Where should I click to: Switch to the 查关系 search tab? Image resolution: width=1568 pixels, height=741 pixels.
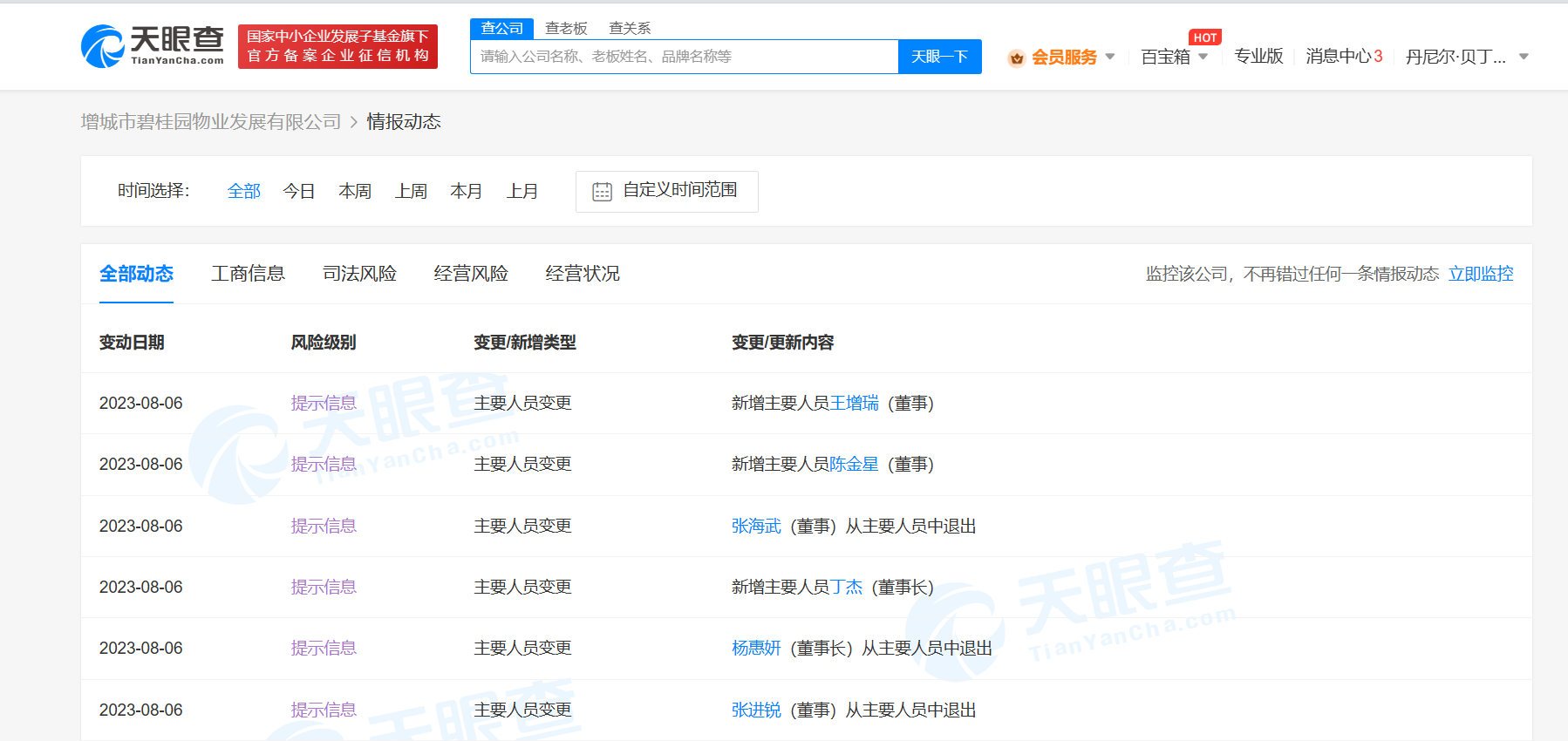630,29
